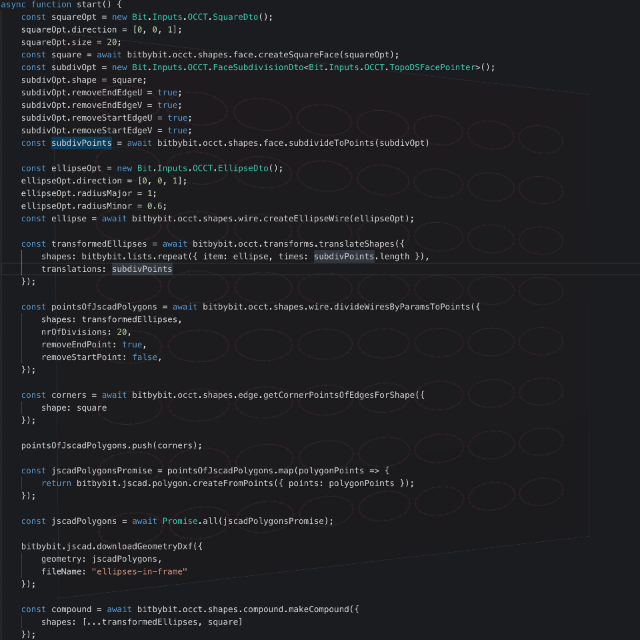The height and width of the screenshot is (640, 640).
Task: Click the 'getCornerPointsOfEdgesForShape' method call
Action: point(339,395)
